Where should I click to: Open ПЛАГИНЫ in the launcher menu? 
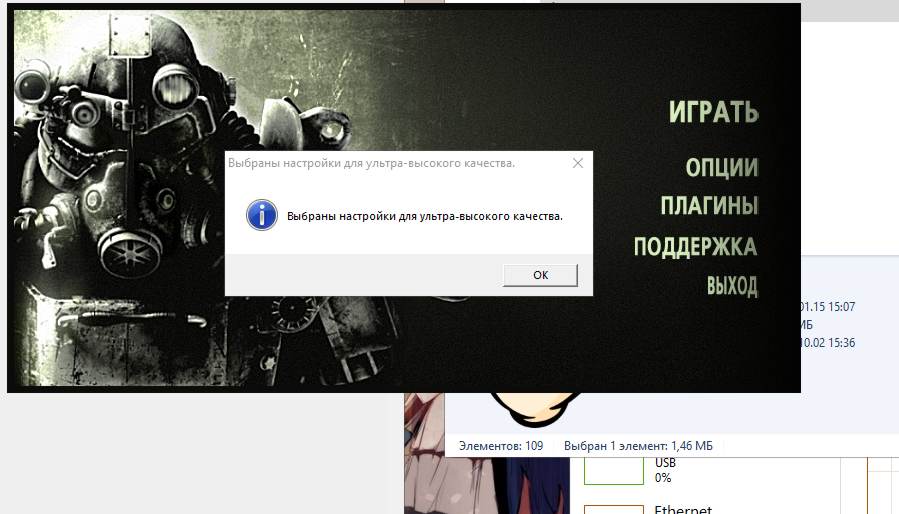tap(709, 205)
